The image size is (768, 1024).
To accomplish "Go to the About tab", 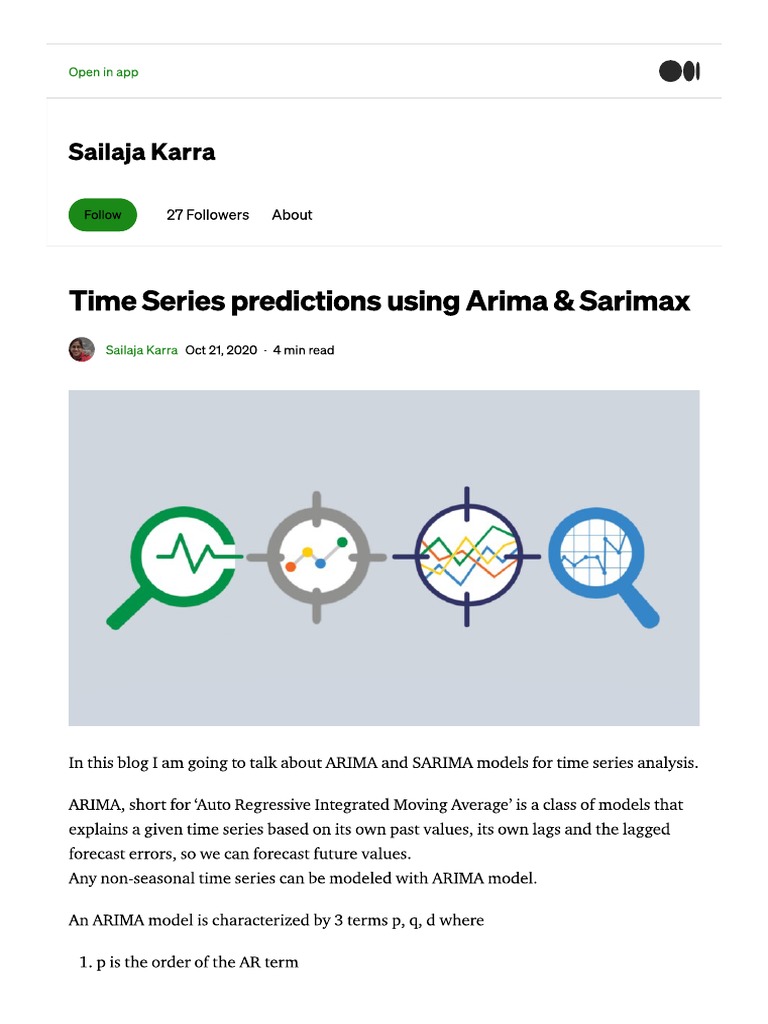I will tap(292, 215).
